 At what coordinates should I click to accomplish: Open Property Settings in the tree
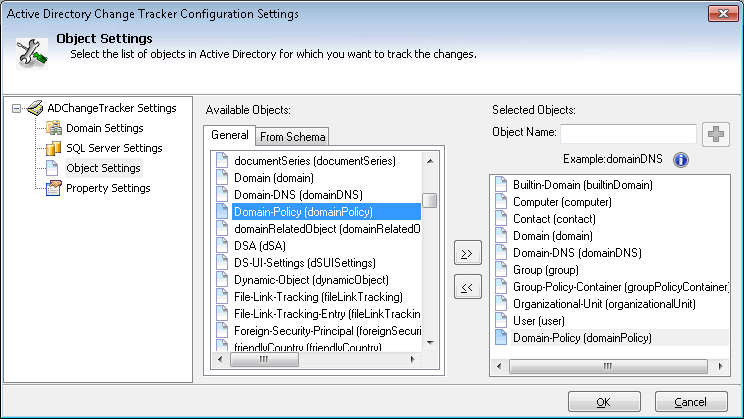pos(108,188)
